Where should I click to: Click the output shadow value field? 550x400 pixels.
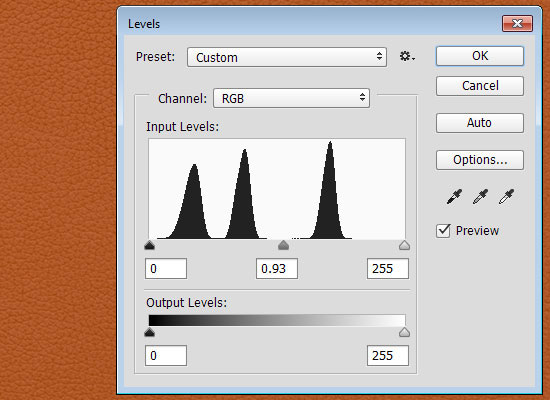click(x=166, y=355)
